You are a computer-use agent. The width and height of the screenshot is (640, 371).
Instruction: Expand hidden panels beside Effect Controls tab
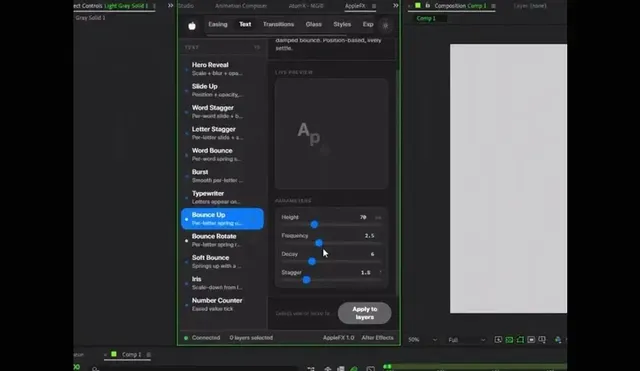[x=171, y=6]
